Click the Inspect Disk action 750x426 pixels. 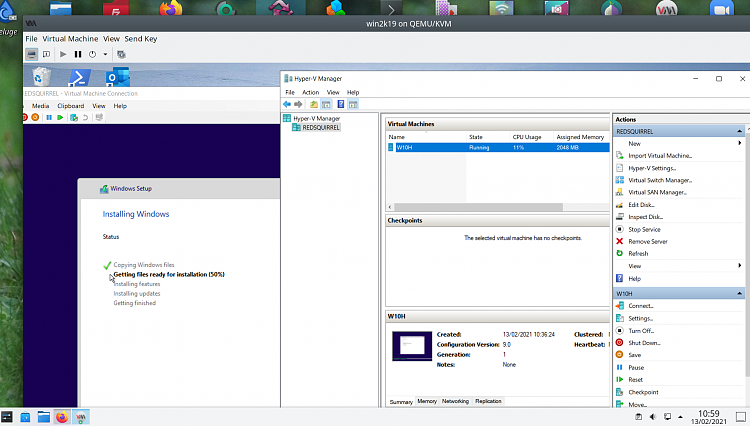pyautogui.click(x=646, y=217)
